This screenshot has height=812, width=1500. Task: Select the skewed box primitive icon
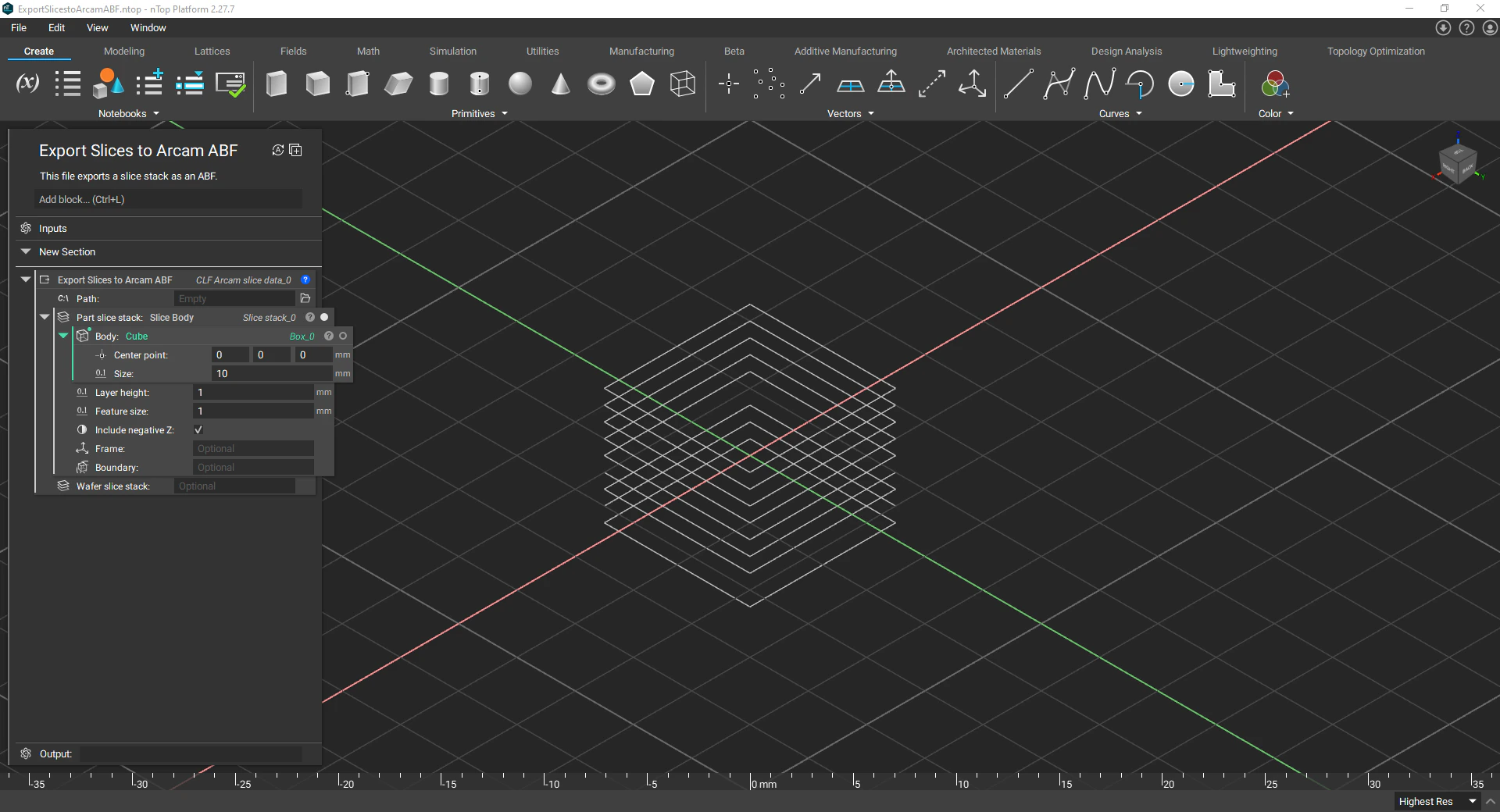[x=398, y=84]
